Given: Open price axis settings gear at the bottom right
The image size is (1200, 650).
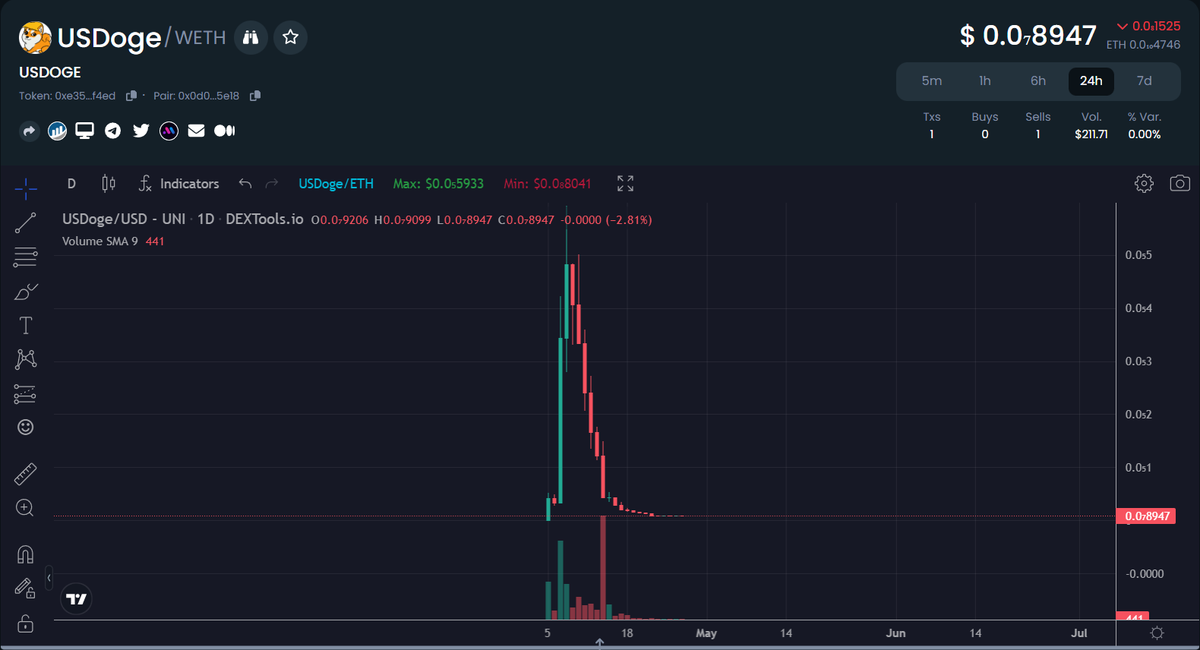Looking at the screenshot, I should [x=1157, y=633].
